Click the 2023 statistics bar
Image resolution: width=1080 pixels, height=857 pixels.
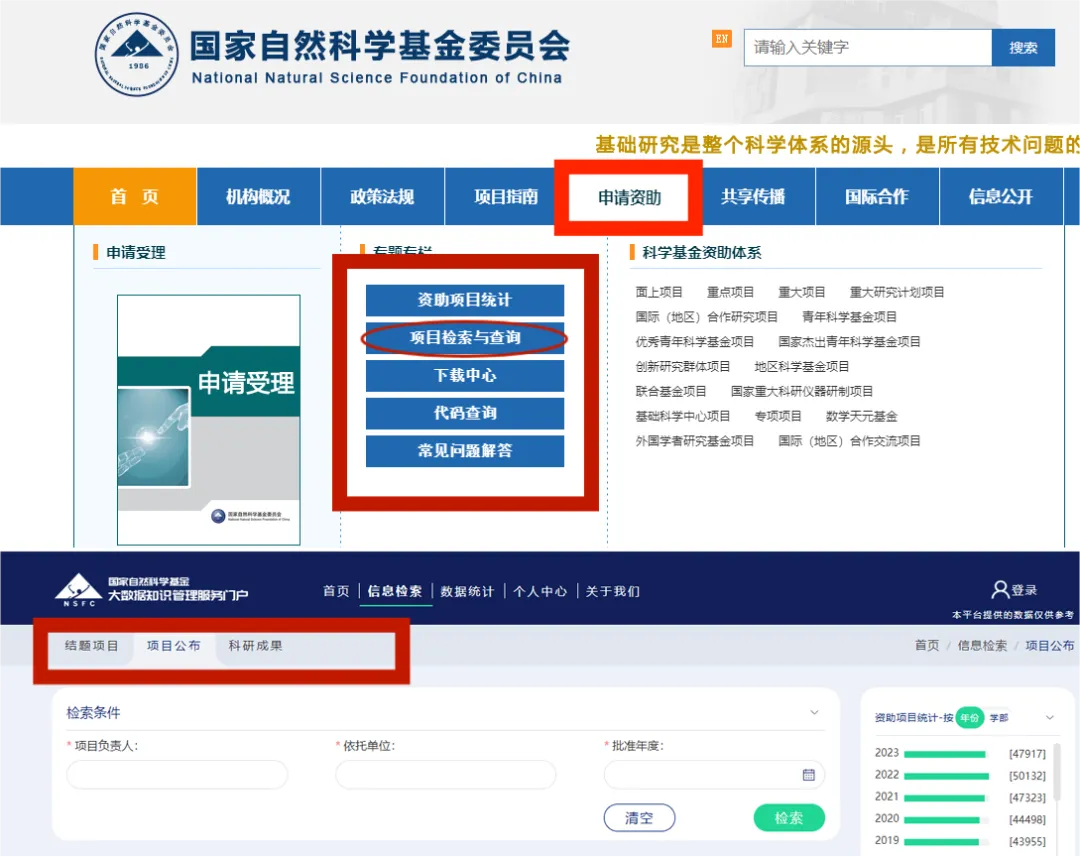tap(944, 754)
